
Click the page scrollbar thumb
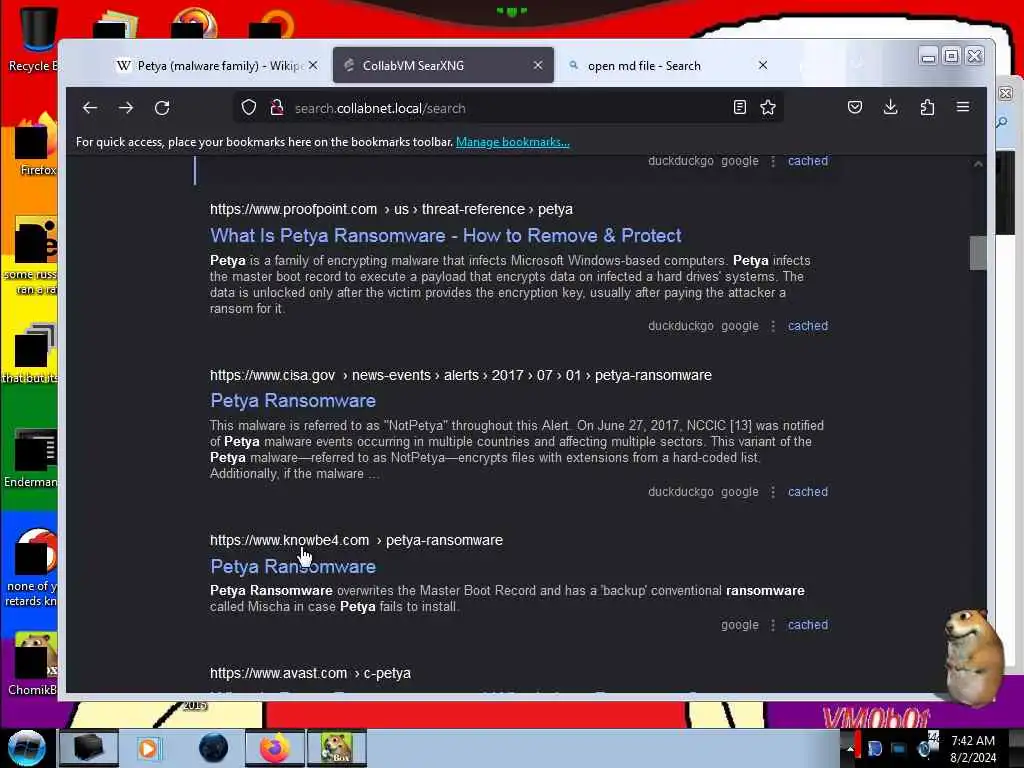[x=978, y=253]
